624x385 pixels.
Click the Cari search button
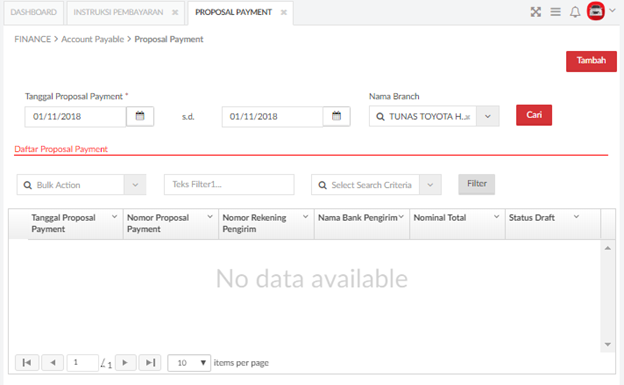tap(534, 115)
